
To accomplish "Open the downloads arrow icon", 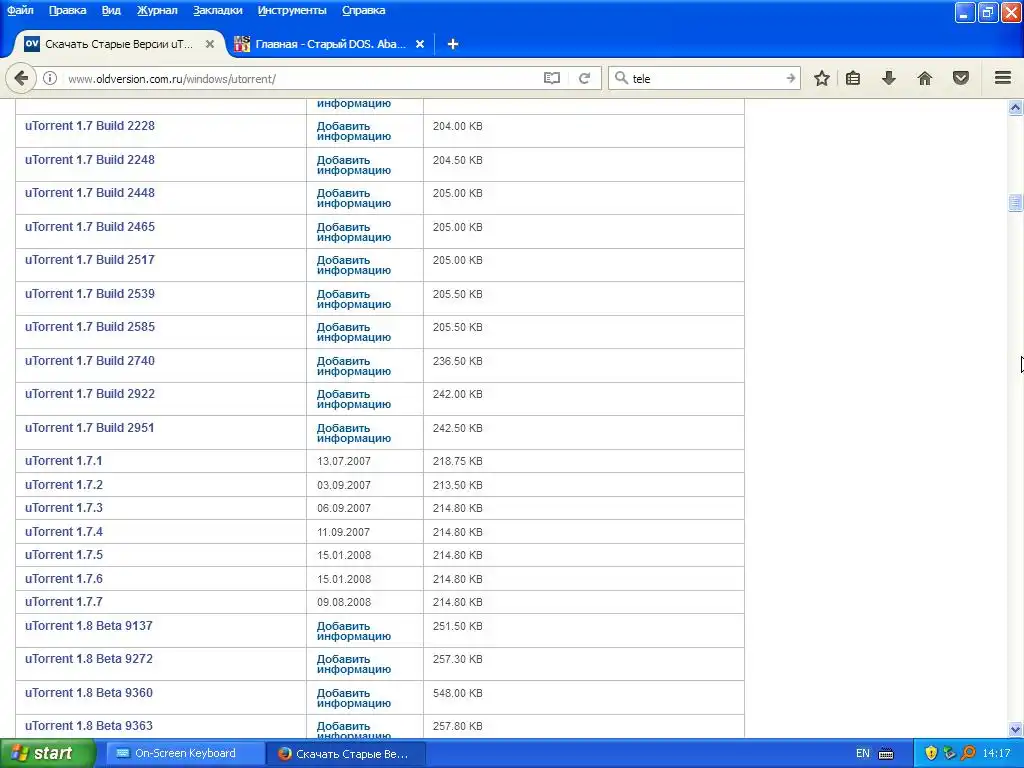I will (888, 78).
